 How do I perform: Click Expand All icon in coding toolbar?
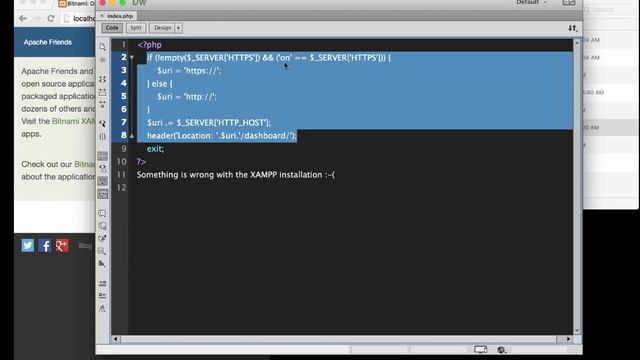coord(102,104)
